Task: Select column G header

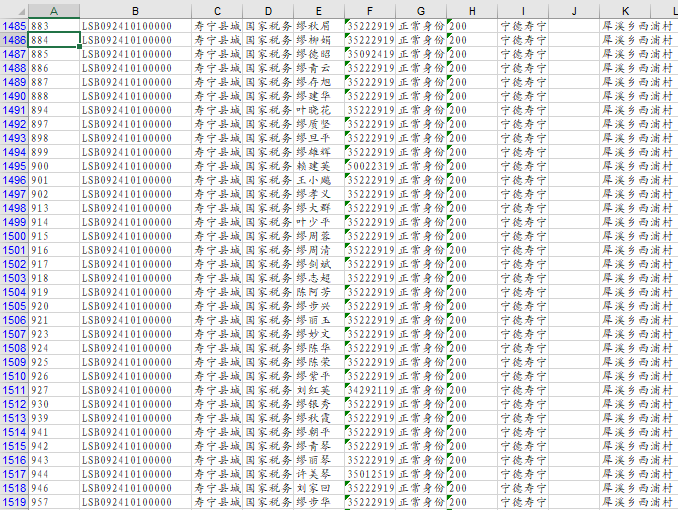Action: tap(421, 11)
